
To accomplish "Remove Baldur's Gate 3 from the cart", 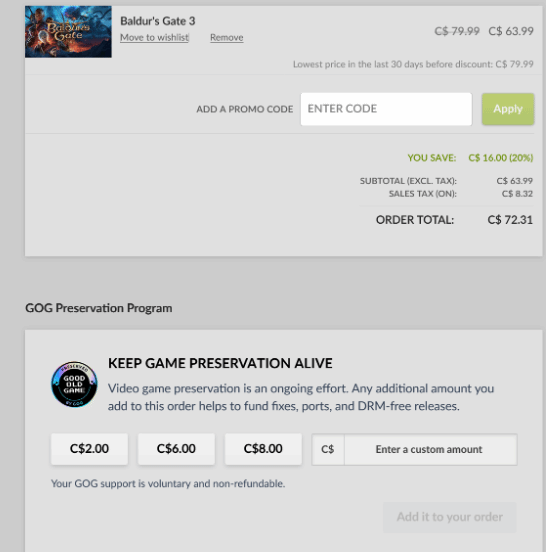I will pos(226,37).
